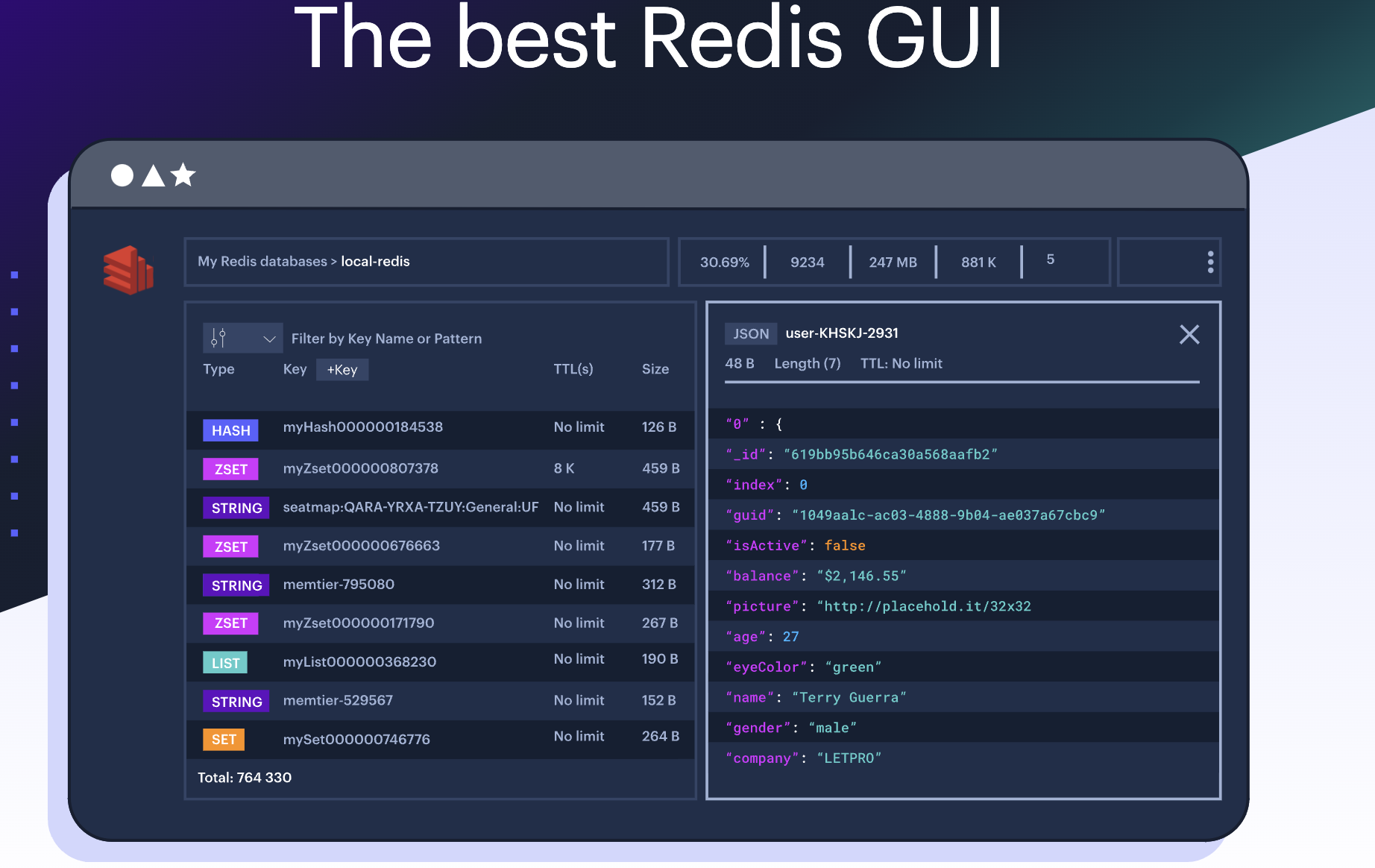Click the Size column header
This screenshot has height=868, width=1375.
(x=655, y=369)
